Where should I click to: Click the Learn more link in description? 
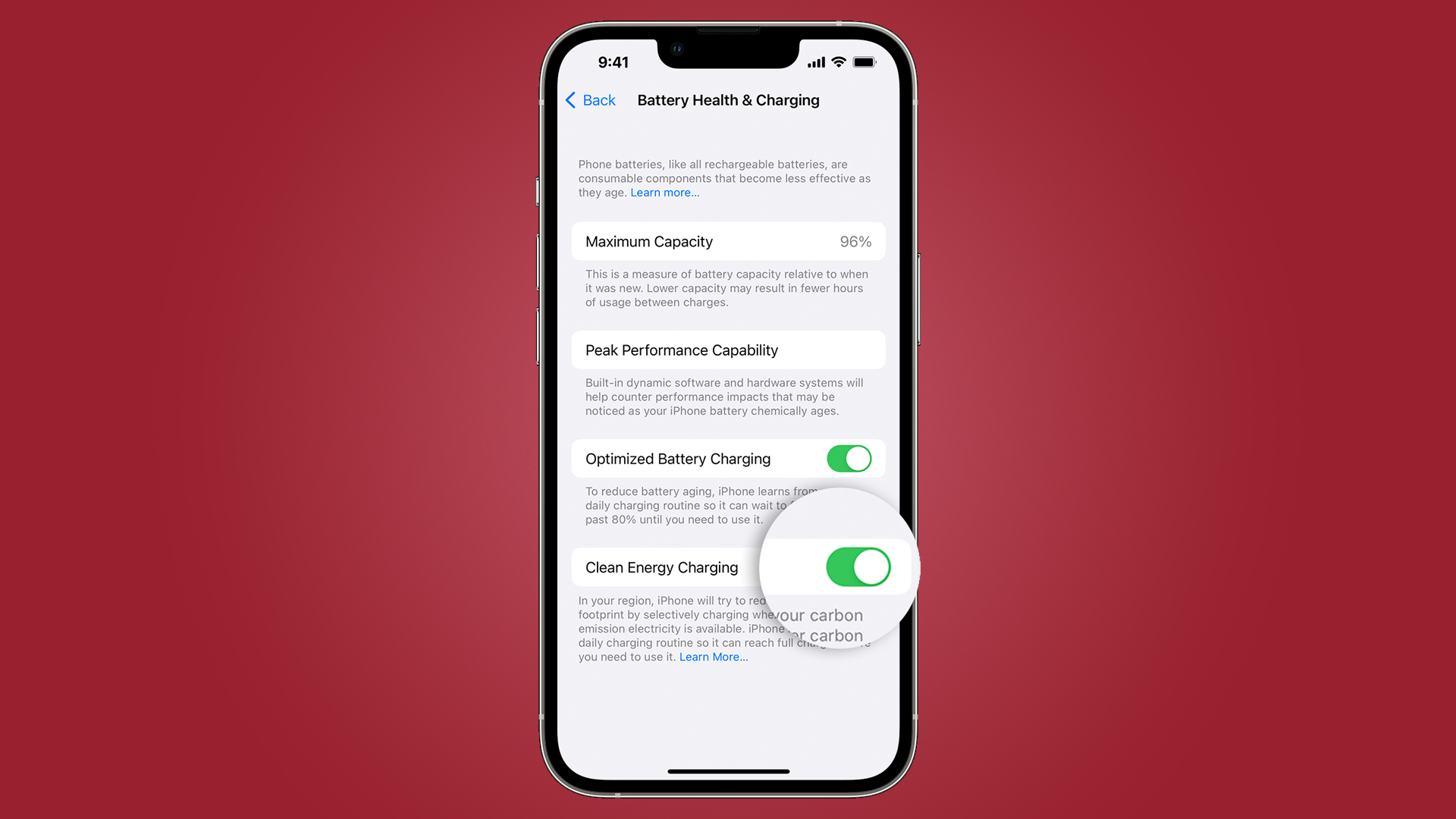[661, 192]
